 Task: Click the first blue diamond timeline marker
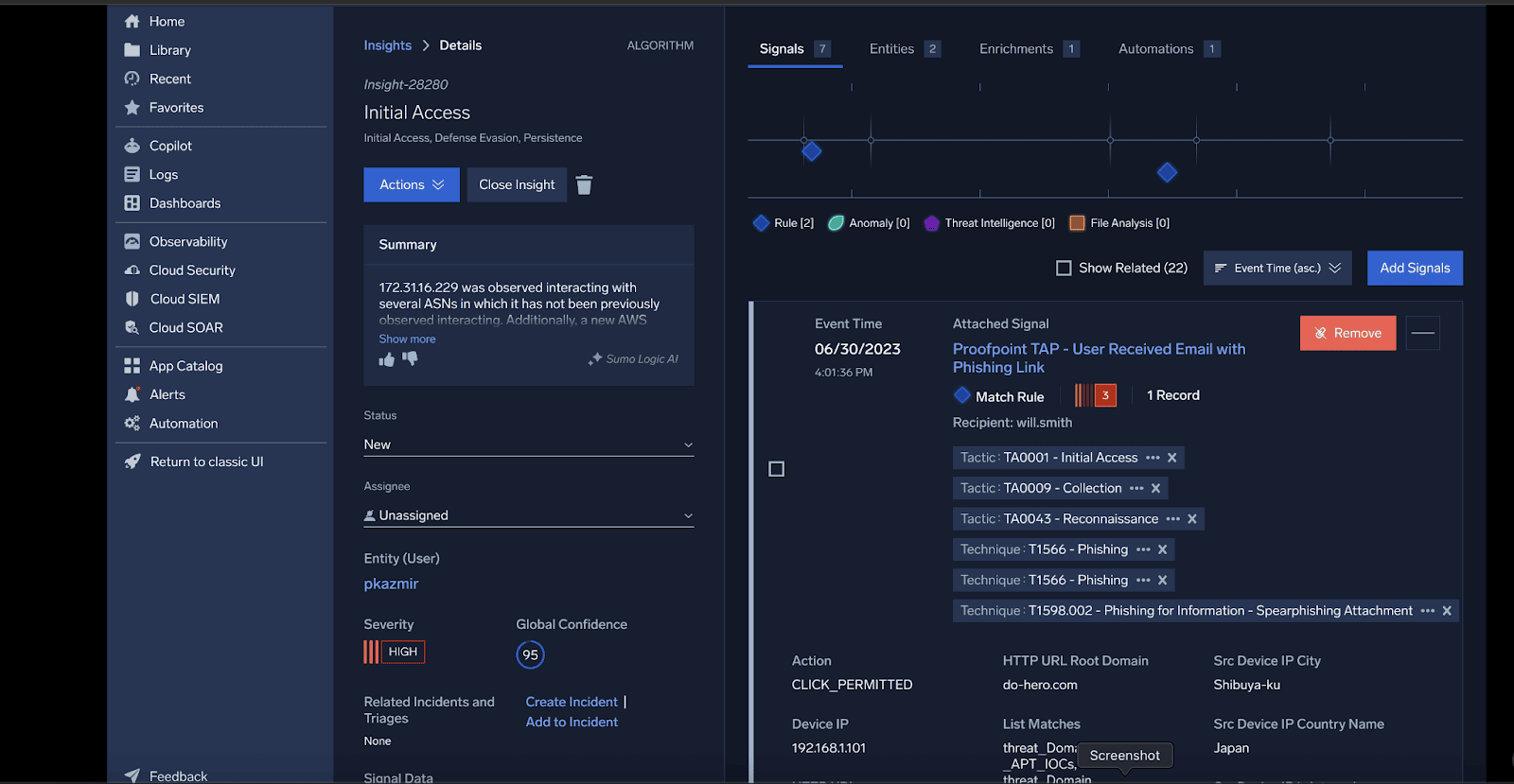(x=811, y=151)
